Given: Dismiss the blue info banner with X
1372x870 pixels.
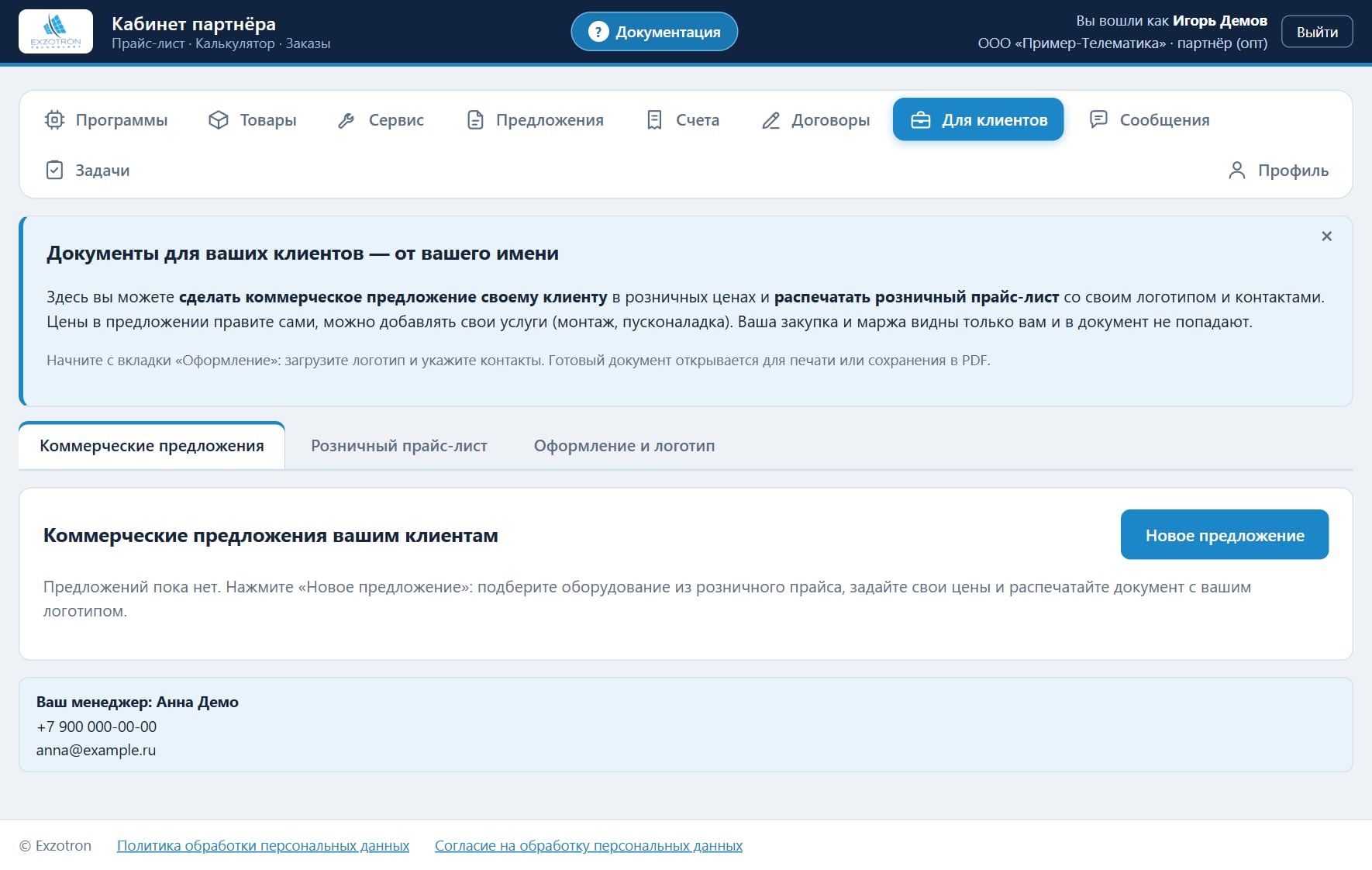Looking at the screenshot, I should tap(1326, 236).
